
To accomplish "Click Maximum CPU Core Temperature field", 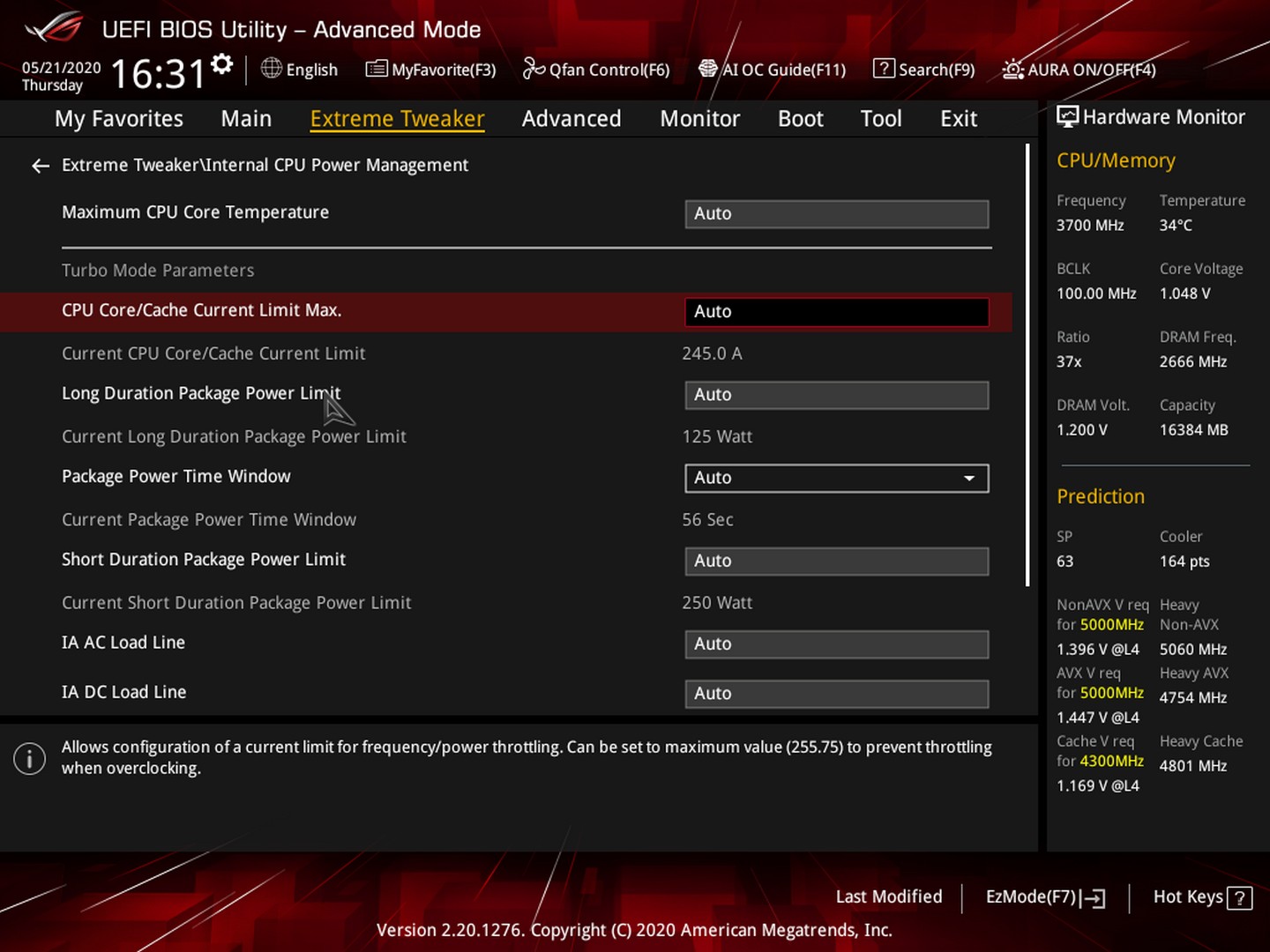I will (837, 214).
